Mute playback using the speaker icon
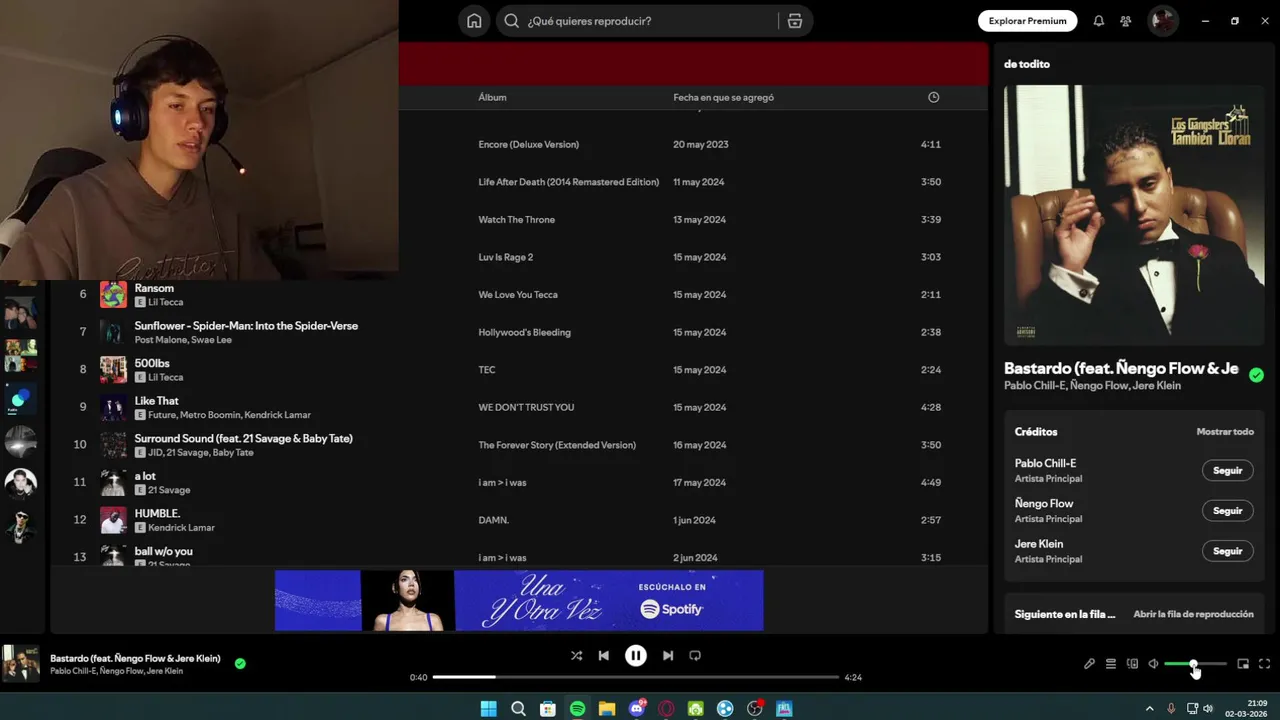The width and height of the screenshot is (1280, 720). [x=1153, y=664]
